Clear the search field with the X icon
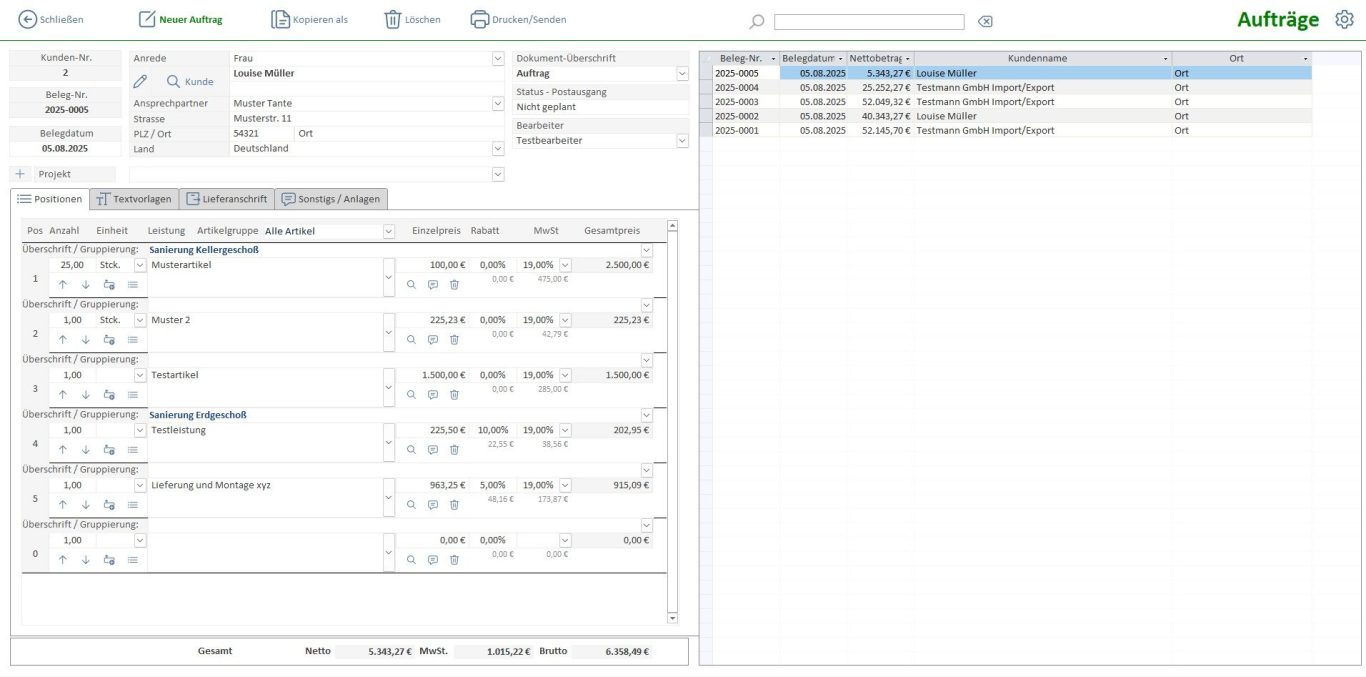1366x677 pixels. point(985,22)
